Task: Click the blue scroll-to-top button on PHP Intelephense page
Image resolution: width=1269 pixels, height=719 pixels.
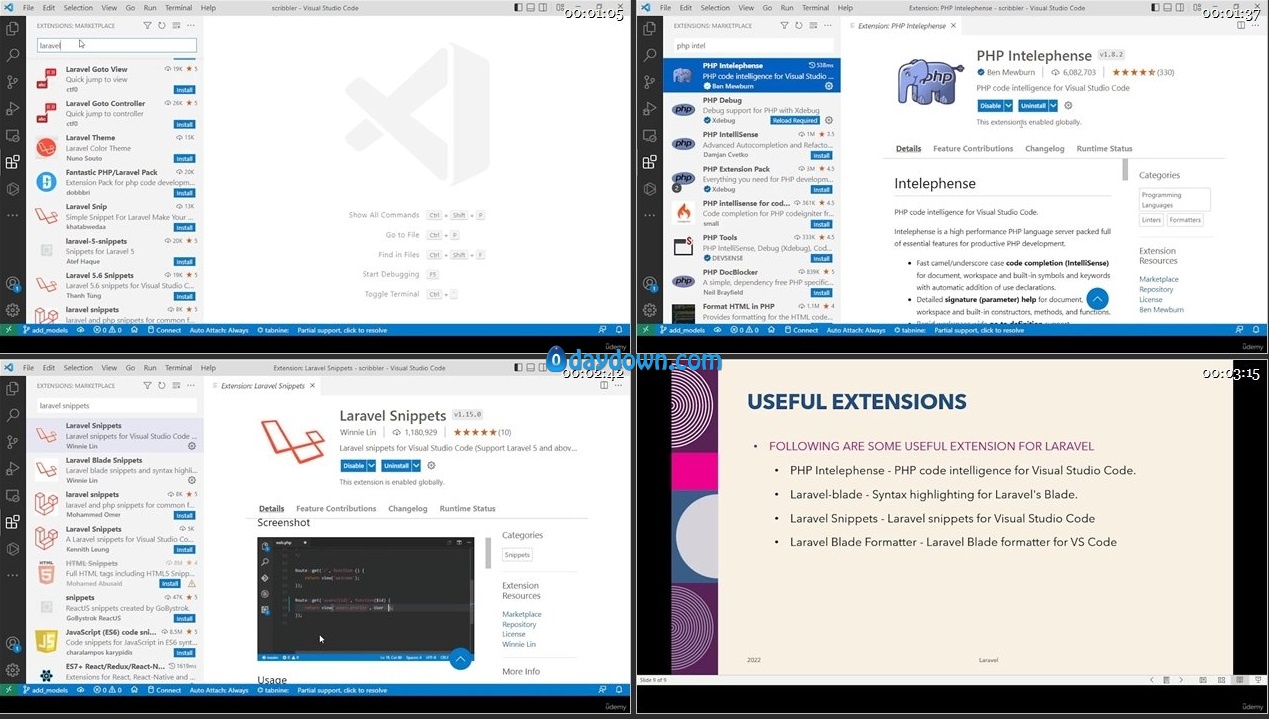Action: tap(1097, 299)
